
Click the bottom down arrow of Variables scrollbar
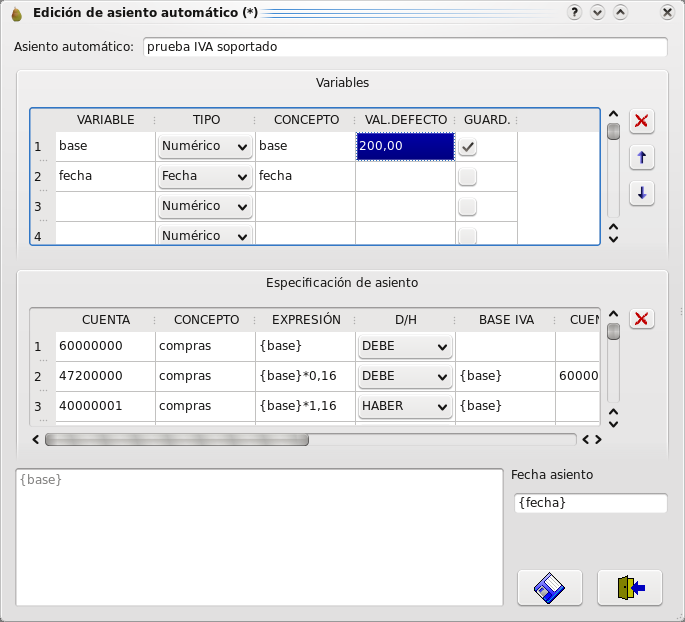click(x=613, y=239)
